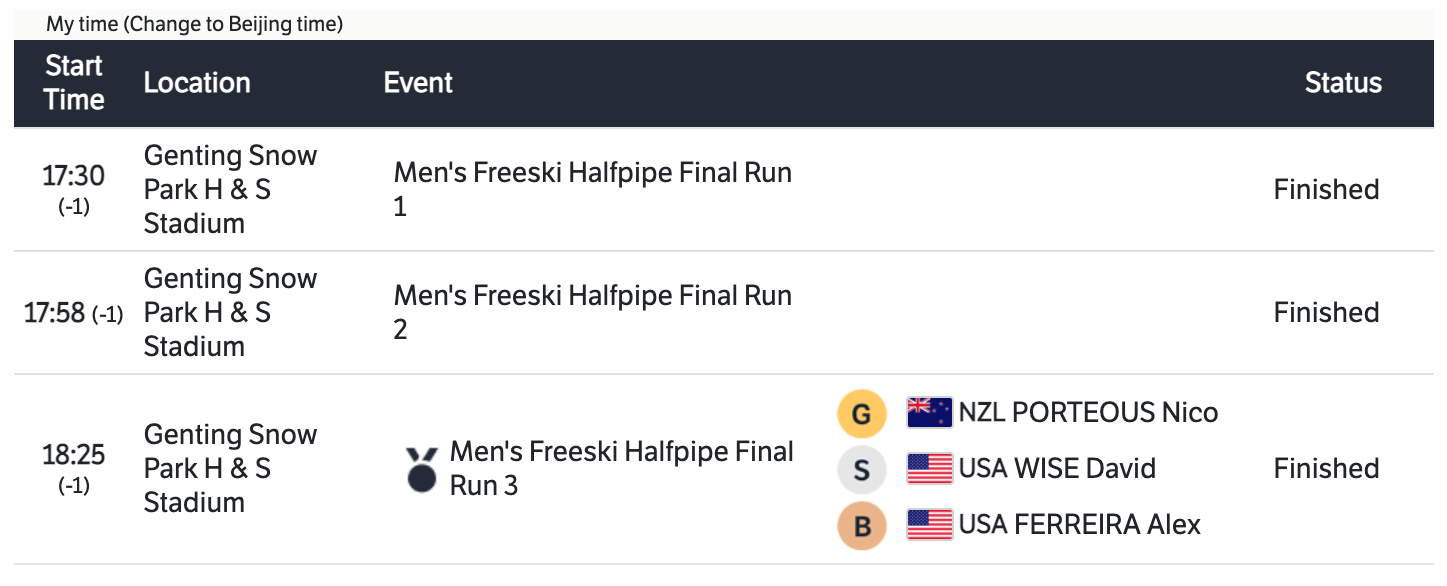Click the New Zealand flag icon
Viewport: 1447px width, 586px height.
[929, 413]
